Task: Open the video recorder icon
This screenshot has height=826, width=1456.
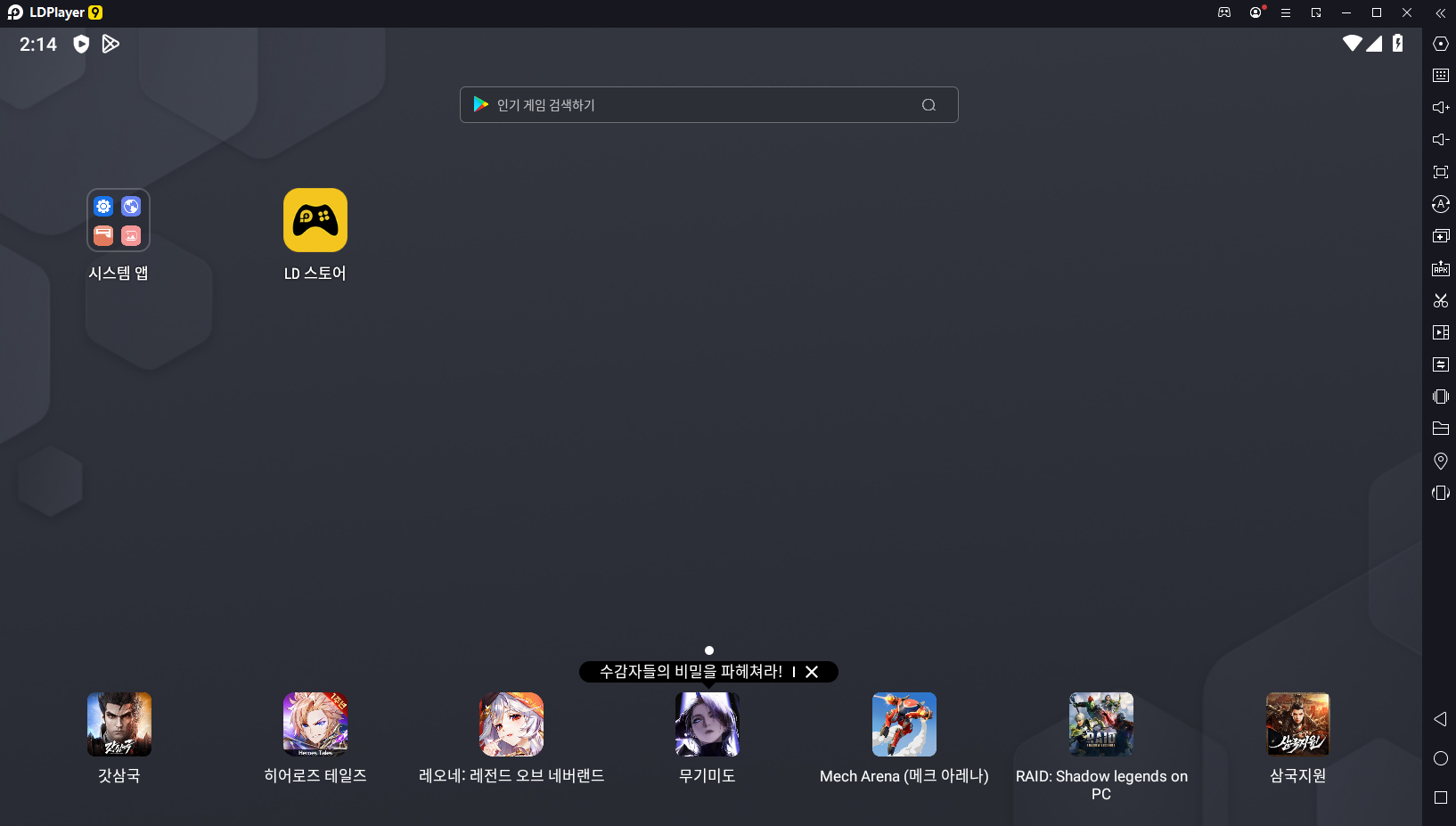Action: 1440,332
